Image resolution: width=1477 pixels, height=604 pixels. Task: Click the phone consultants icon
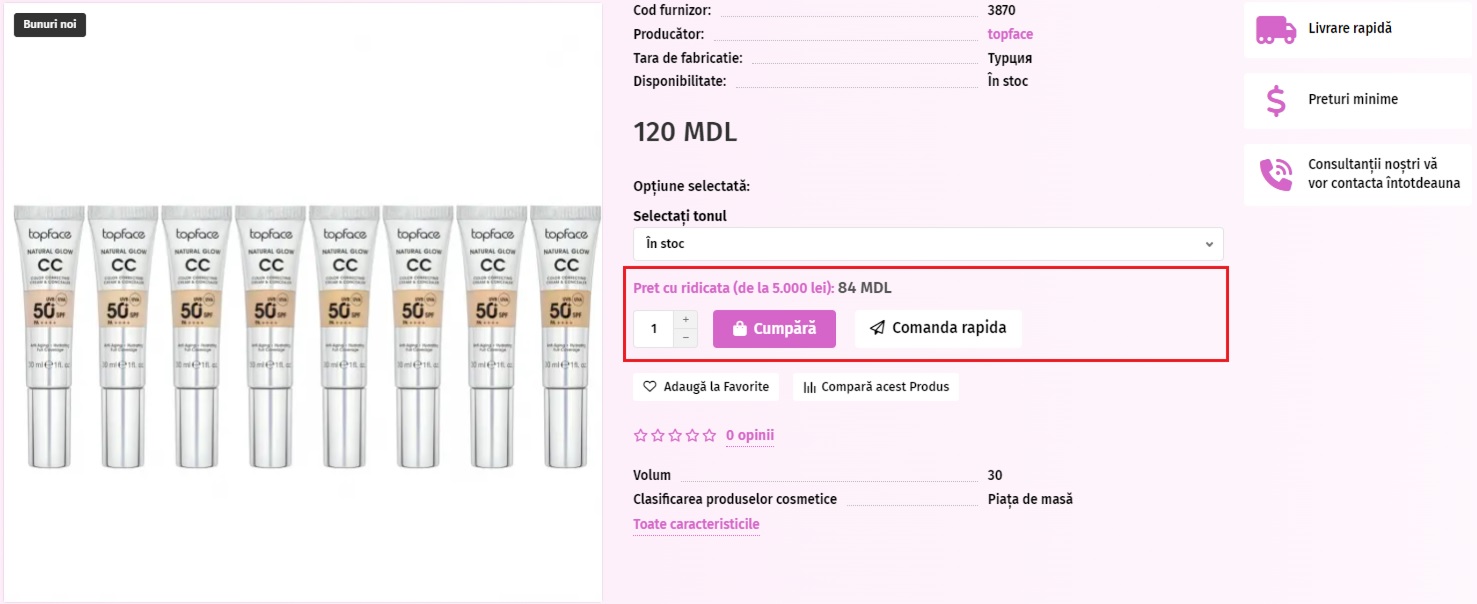point(1276,174)
